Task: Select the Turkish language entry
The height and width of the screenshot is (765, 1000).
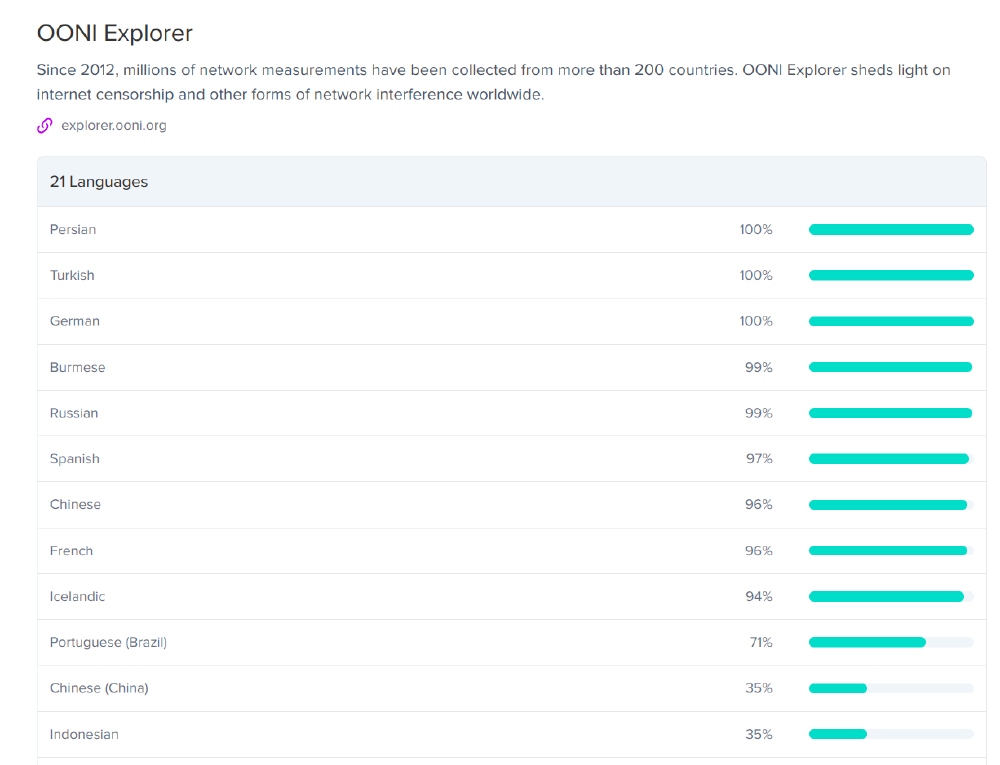Action: click(72, 276)
